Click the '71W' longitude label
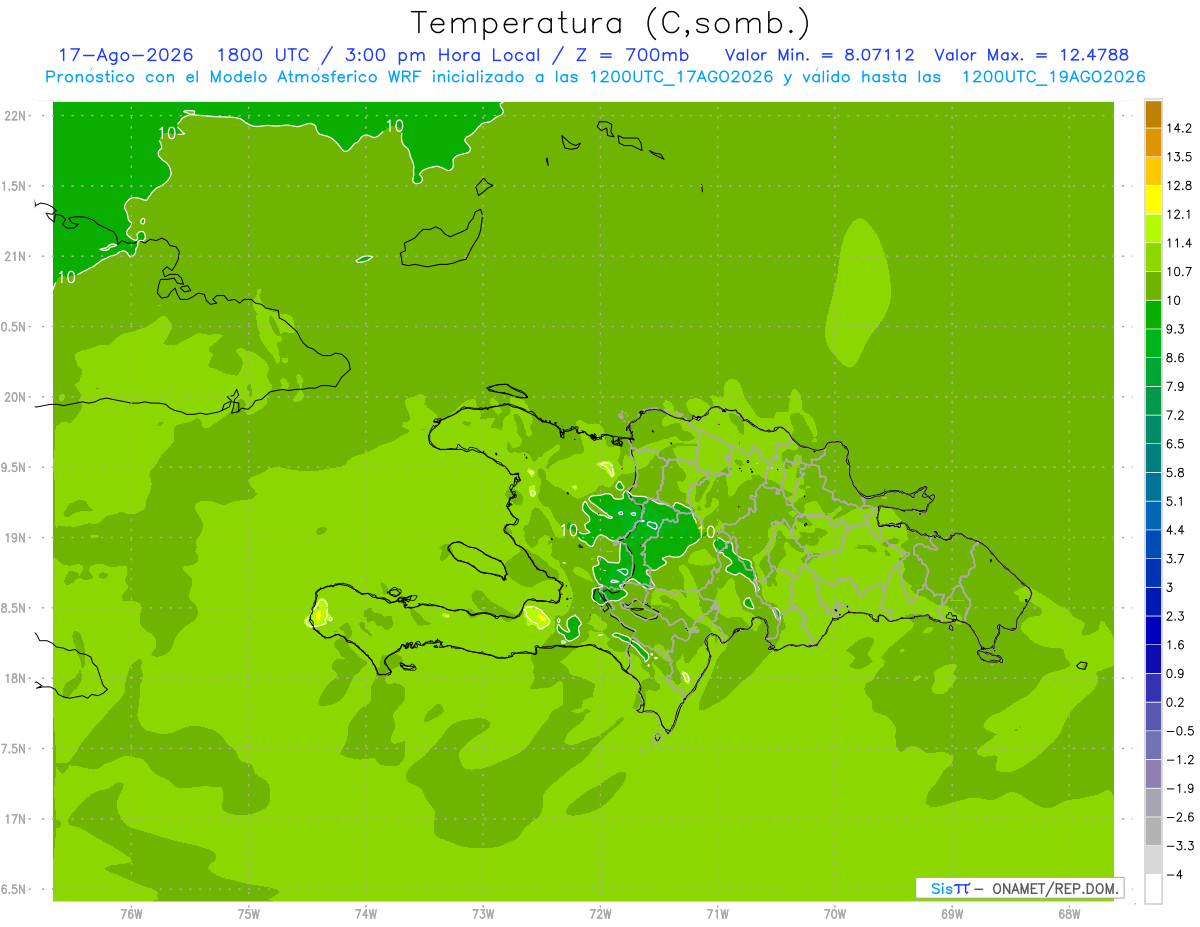1200x927 pixels. point(717,913)
